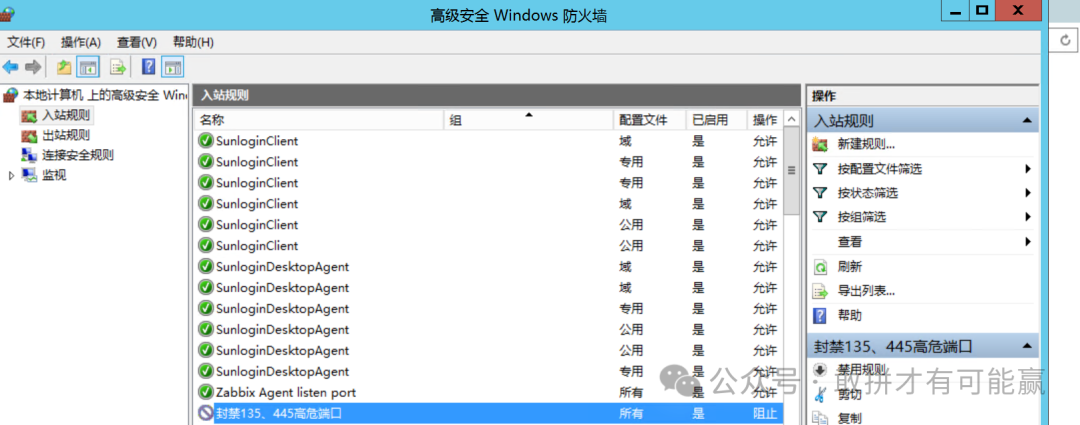Sort by the 配置文件 column header

point(650,120)
